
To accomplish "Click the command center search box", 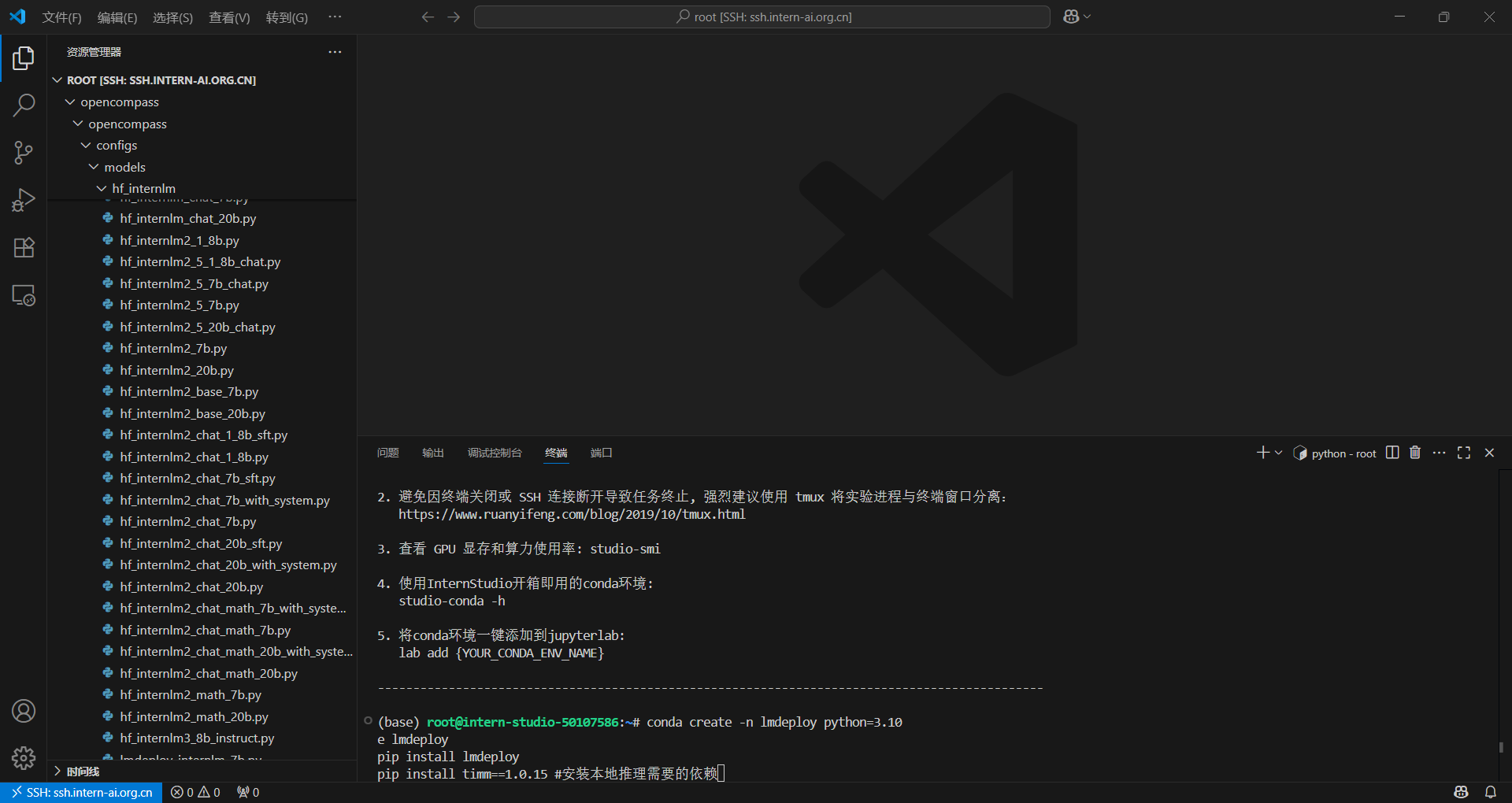I will pos(762,17).
